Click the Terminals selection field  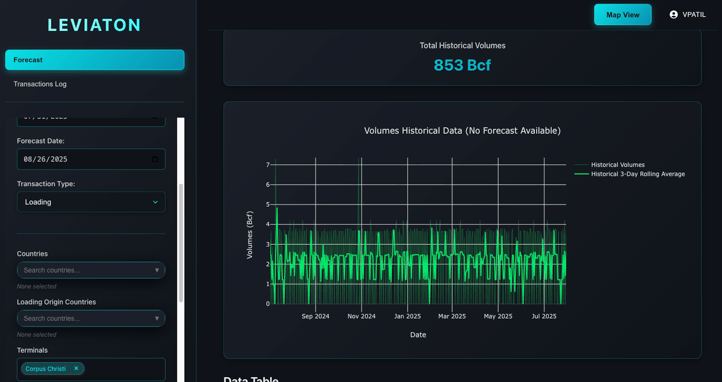91,370
